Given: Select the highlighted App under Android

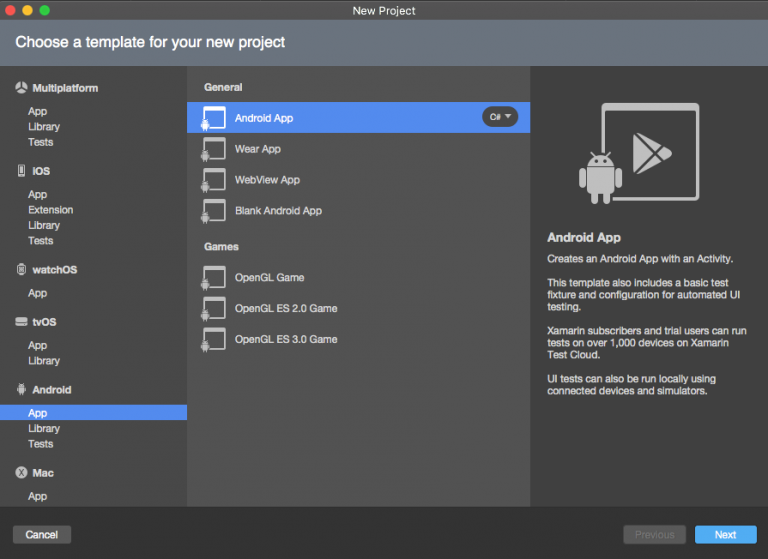Looking at the screenshot, I should (93, 413).
